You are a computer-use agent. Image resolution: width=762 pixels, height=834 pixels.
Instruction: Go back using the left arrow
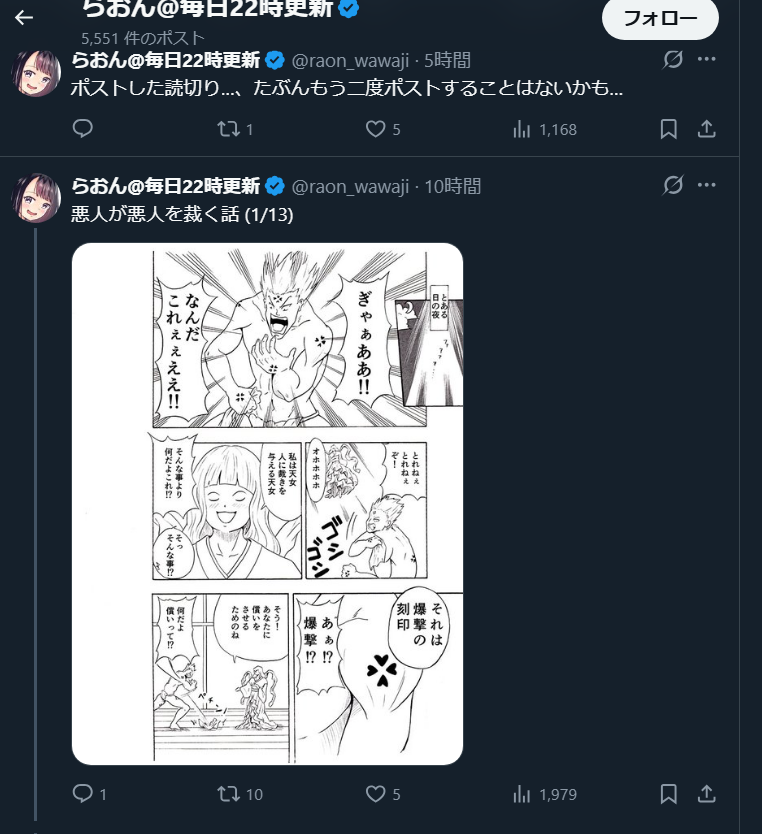coord(24,18)
